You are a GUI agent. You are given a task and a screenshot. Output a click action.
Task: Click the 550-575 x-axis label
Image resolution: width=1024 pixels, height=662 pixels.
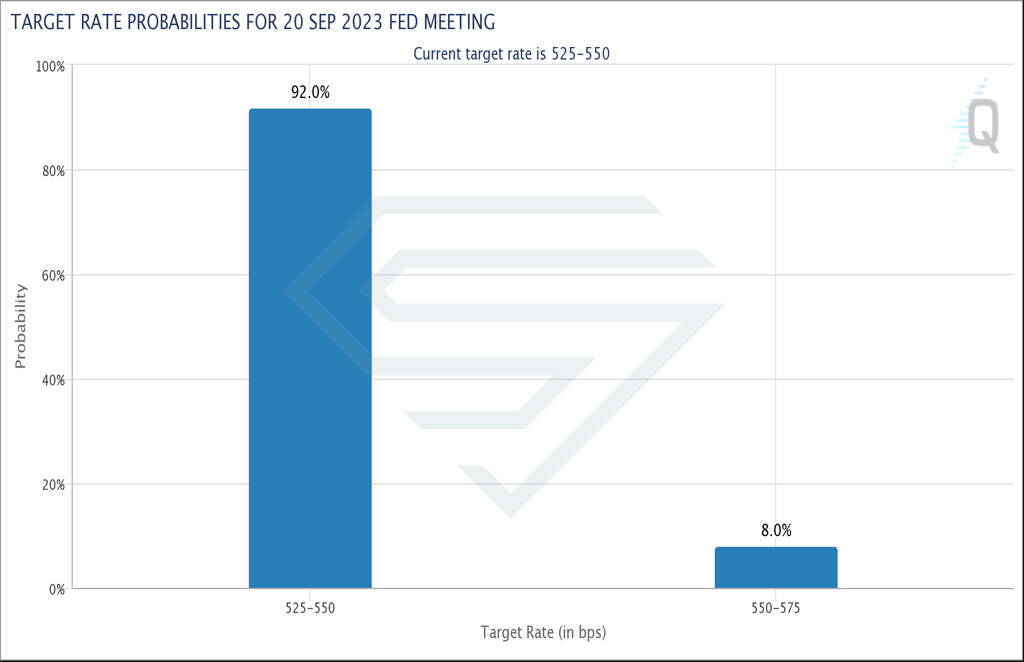(x=775, y=608)
